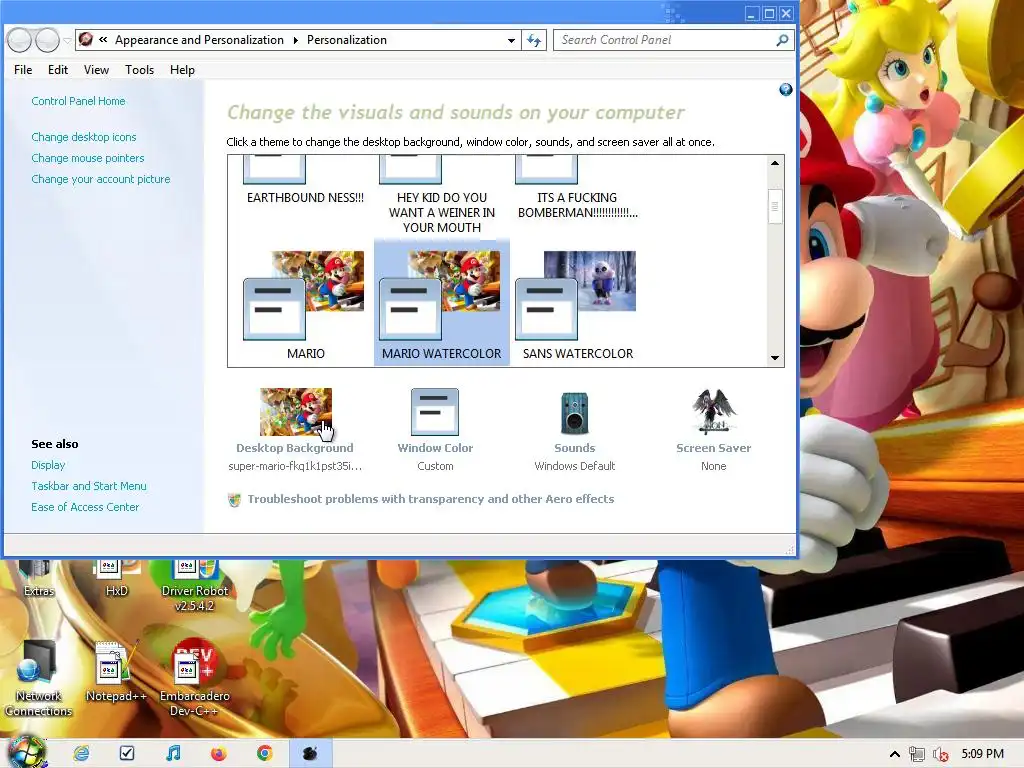Click the search magnifier icon
This screenshot has height=768, width=1024.
click(x=782, y=40)
